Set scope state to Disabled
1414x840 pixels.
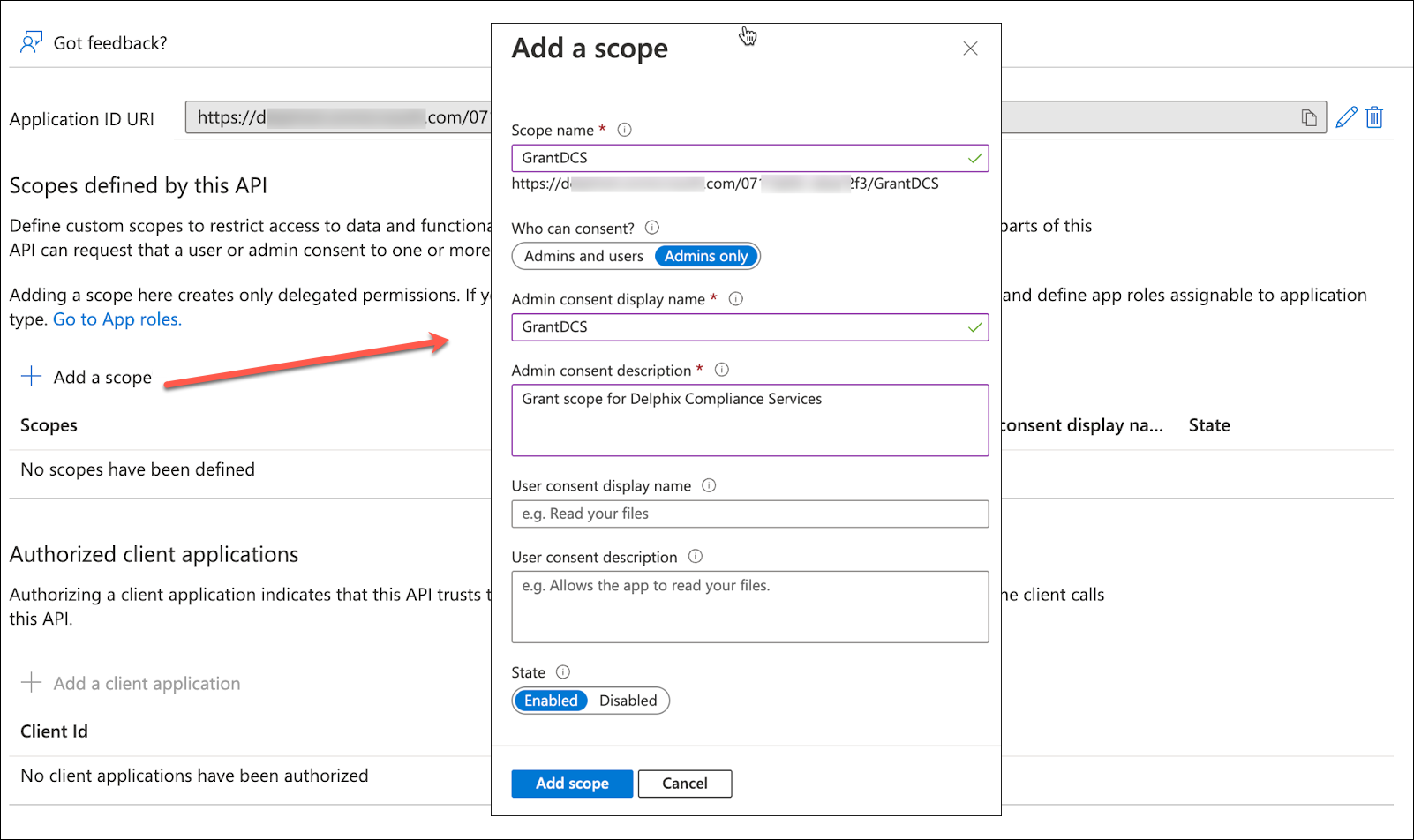click(x=628, y=701)
